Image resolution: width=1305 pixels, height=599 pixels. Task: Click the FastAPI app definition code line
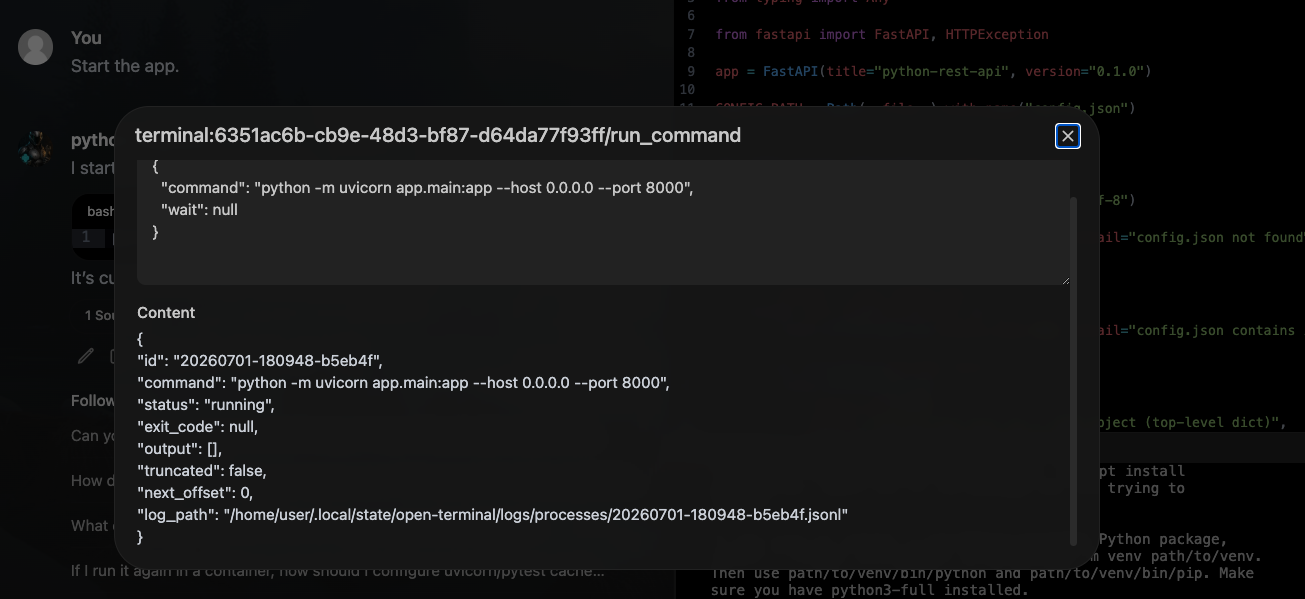click(933, 71)
